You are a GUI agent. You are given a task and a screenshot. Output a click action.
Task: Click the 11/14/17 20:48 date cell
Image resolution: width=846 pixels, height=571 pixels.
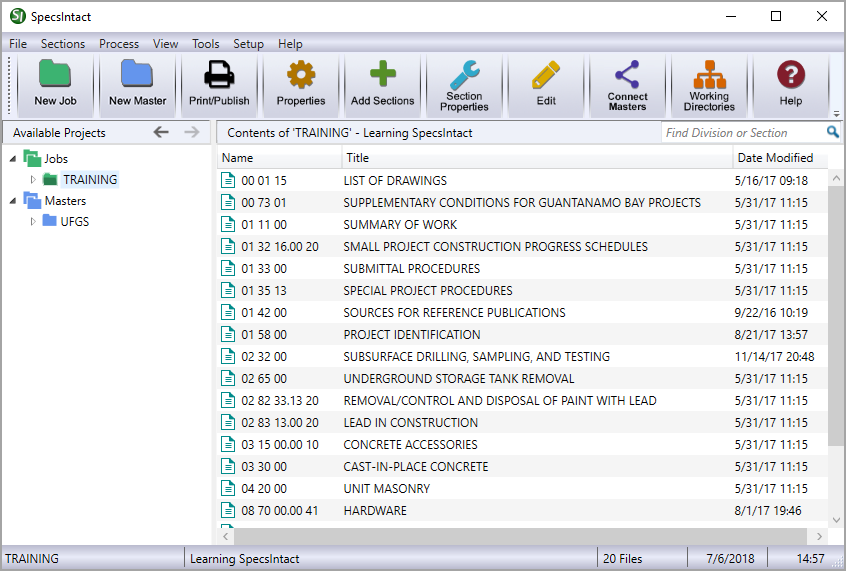tap(774, 356)
